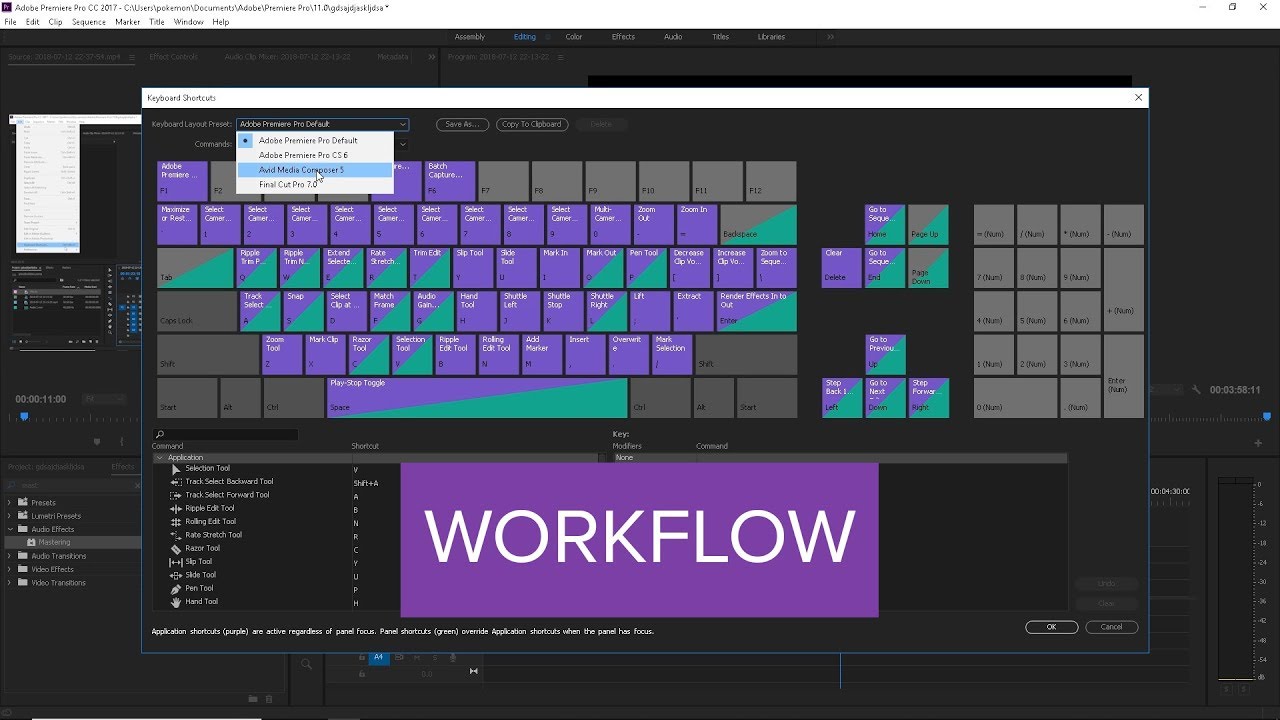Screen dimensions: 1280x720
Task: Click the timeline zoom magnifier icon
Action: pos(307,663)
